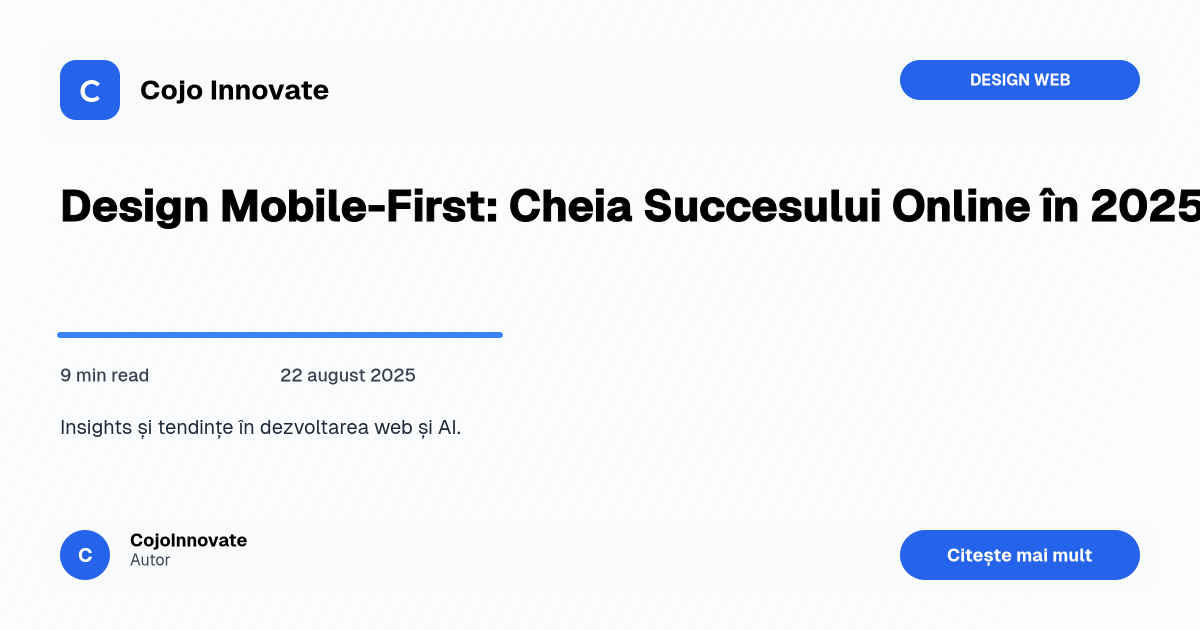Click the "Citește mai mult" button
Viewport: 1200px width, 630px height.
pos(1020,555)
